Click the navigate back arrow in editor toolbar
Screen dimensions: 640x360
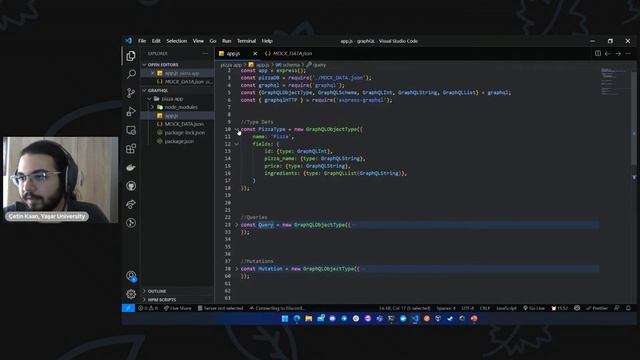coord(608,53)
